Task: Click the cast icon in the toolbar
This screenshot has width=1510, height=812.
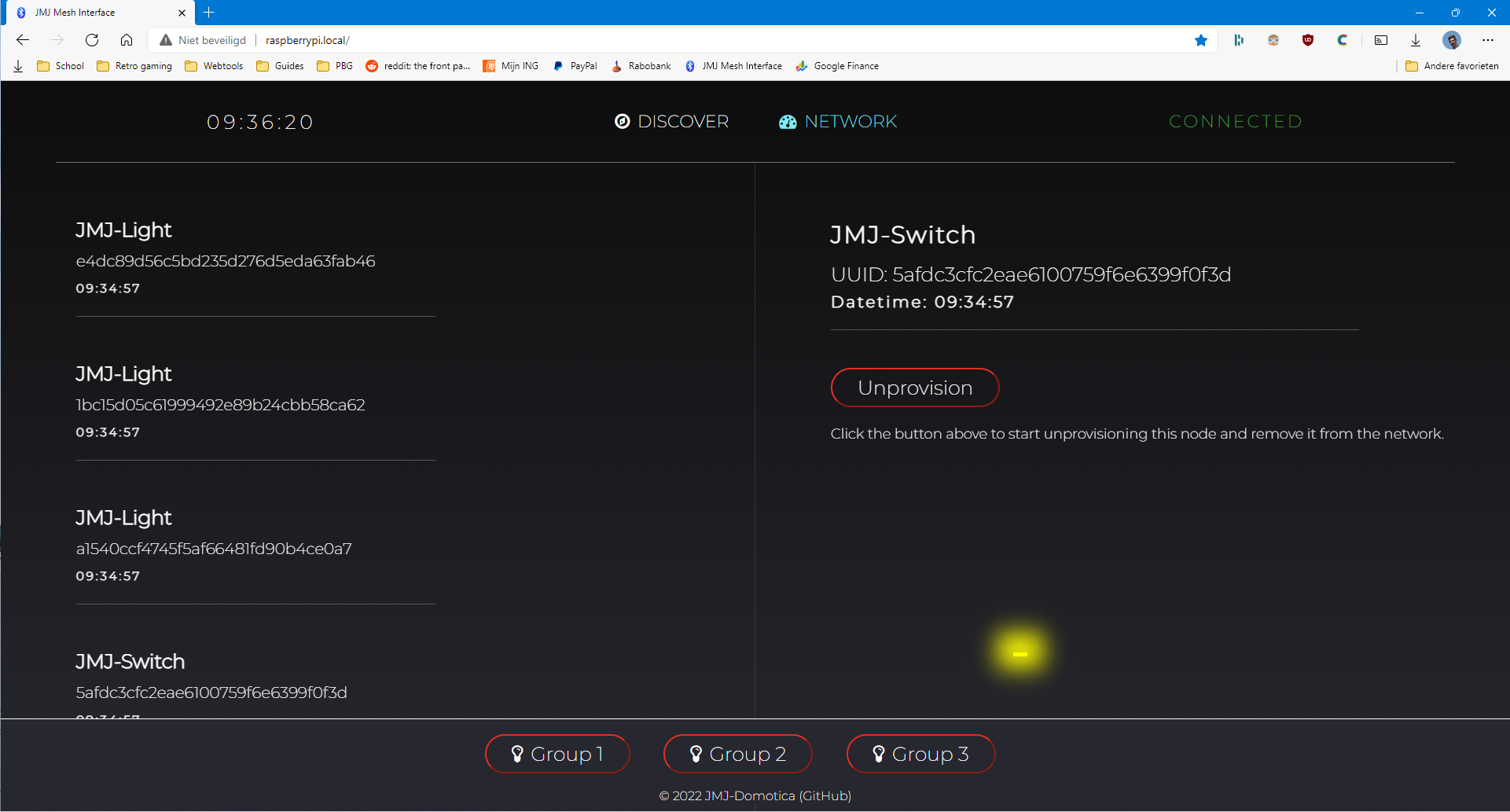Action: click(1381, 39)
